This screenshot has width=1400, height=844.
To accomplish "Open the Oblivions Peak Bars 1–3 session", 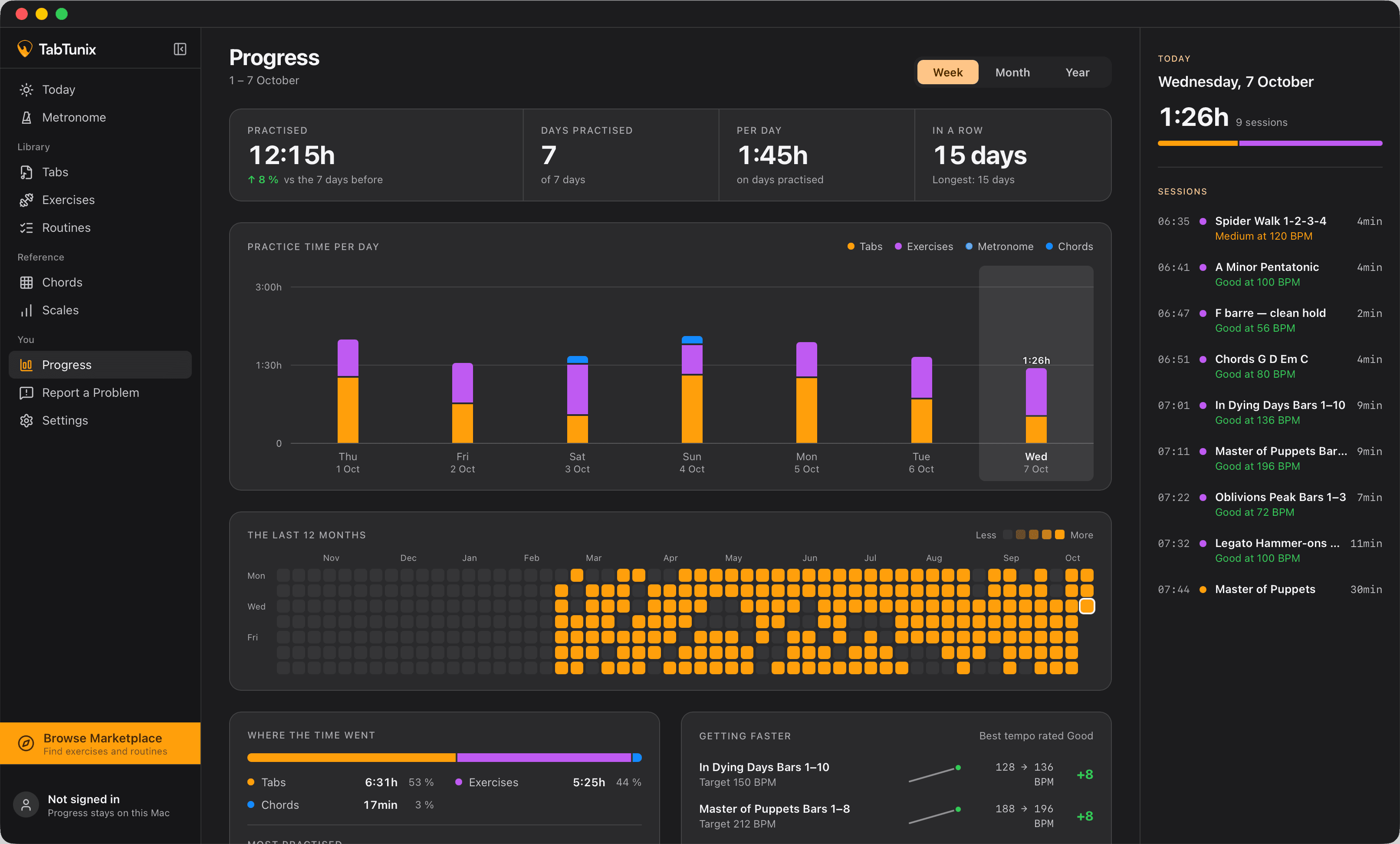I will point(1270,504).
